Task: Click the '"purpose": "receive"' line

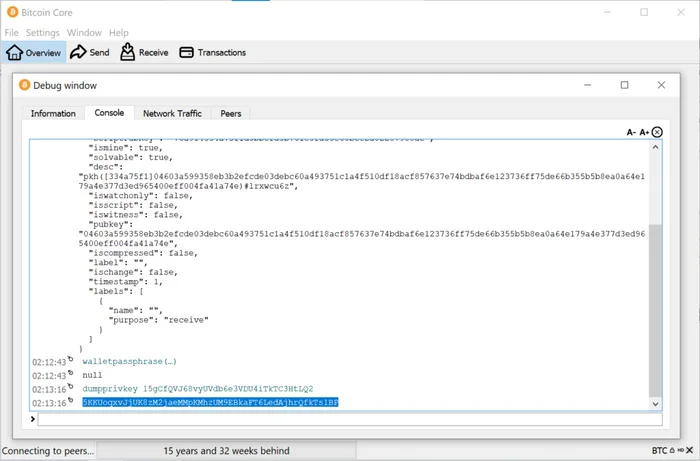Action: [x=158, y=320]
